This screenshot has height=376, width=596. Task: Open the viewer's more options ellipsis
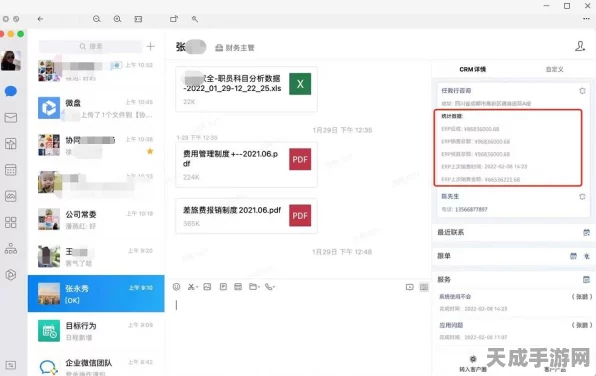click(x=586, y=19)
